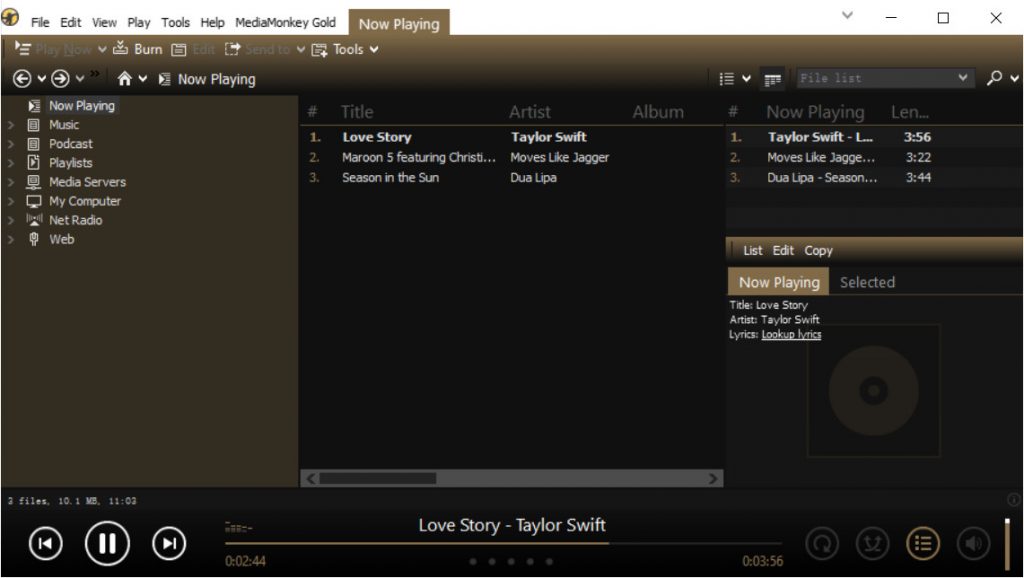Screen dimensions: 1024x578
Task: Click the Play Now toolbar icon
Action: click(x=23, y=48)
